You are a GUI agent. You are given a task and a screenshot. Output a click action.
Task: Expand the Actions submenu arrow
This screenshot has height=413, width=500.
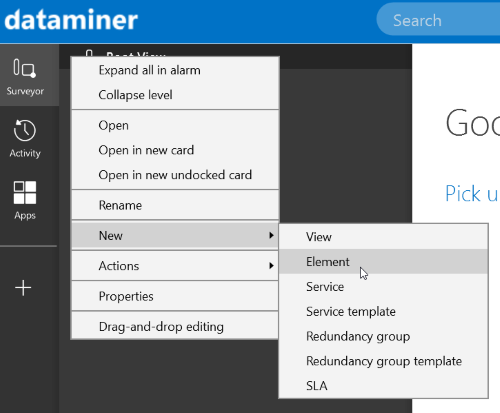271,266
